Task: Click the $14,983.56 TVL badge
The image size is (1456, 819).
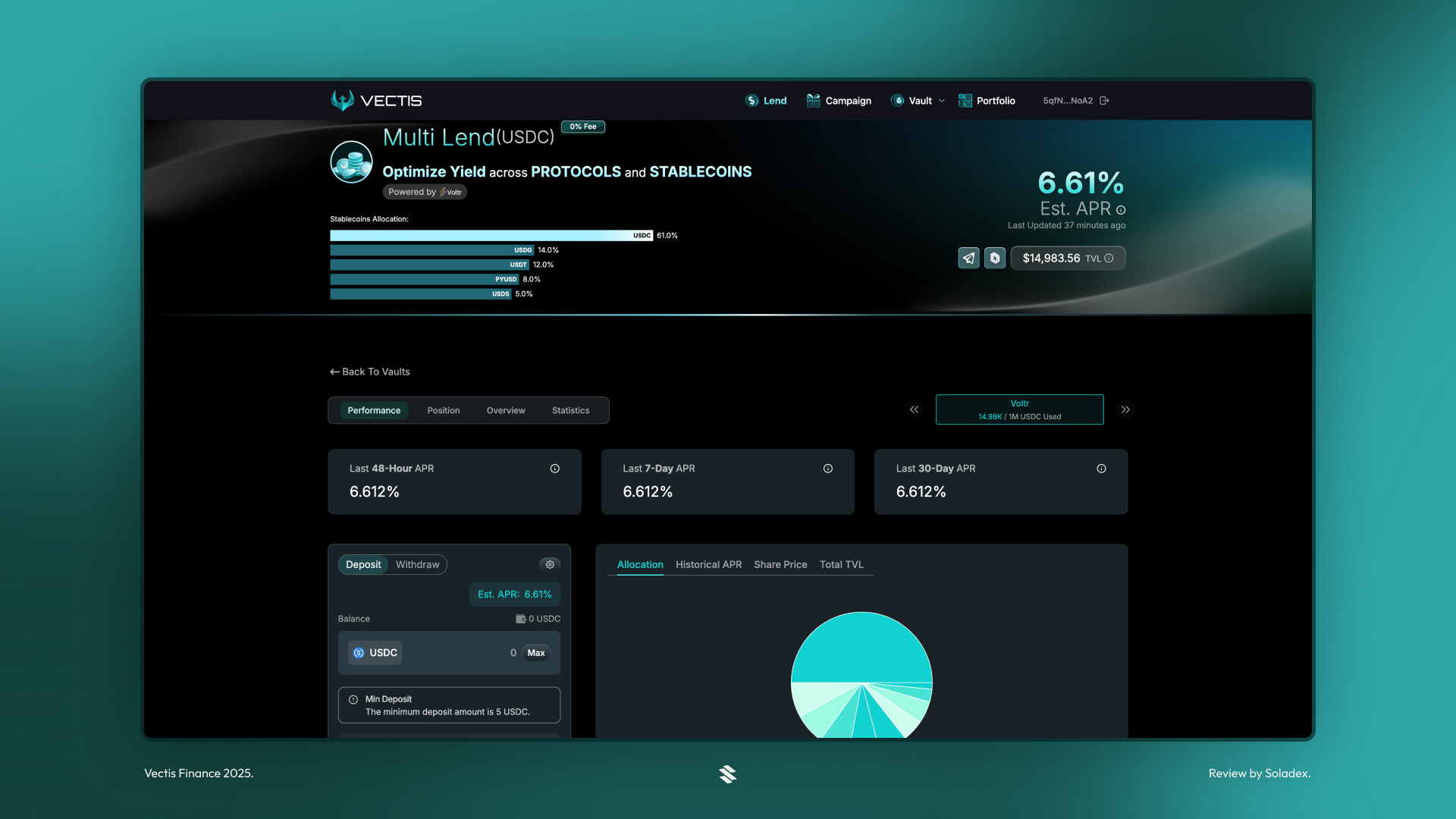Action: (x=1068, y=258)
